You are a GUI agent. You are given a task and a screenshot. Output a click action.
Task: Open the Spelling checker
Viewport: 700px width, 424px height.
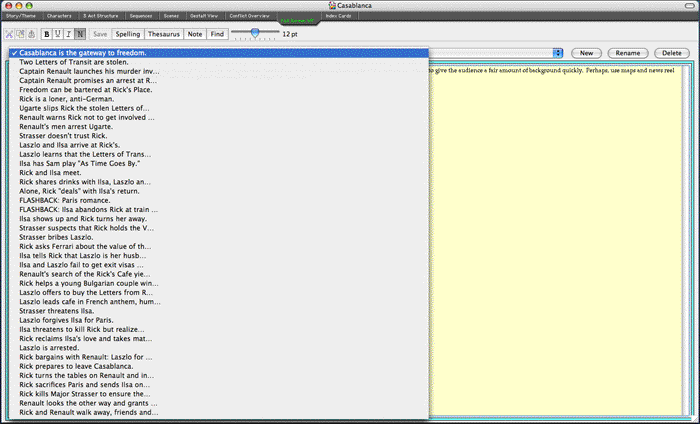[129, 34]
